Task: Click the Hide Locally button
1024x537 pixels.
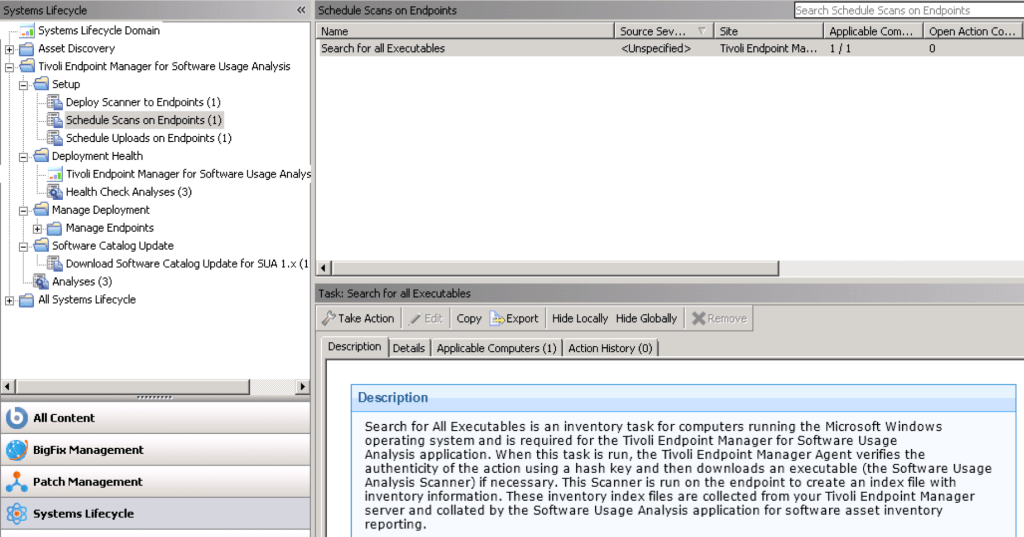Action: point(580,319)
